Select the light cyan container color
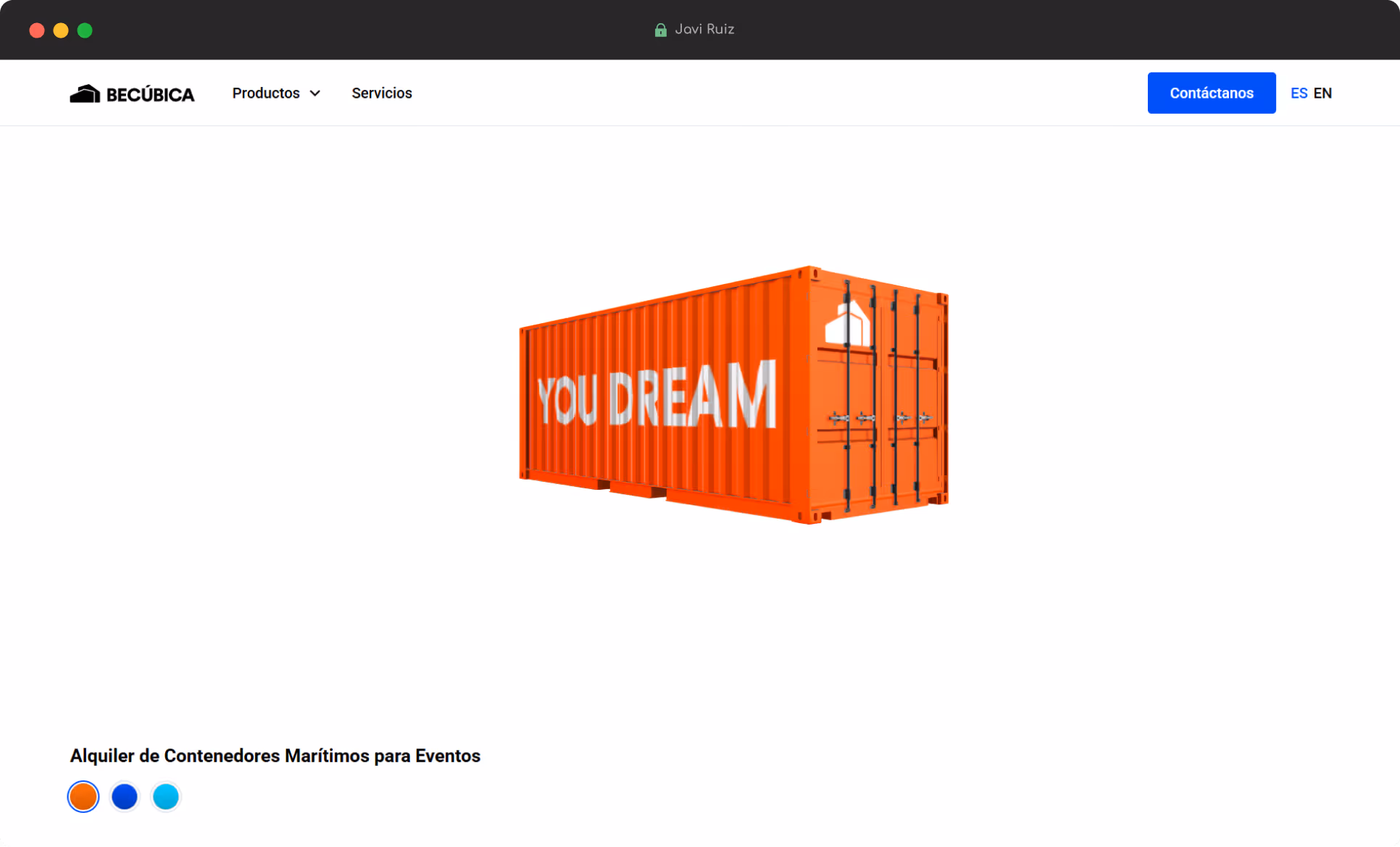This screenshot has width=1400, height=847. [x=166, y=796]
